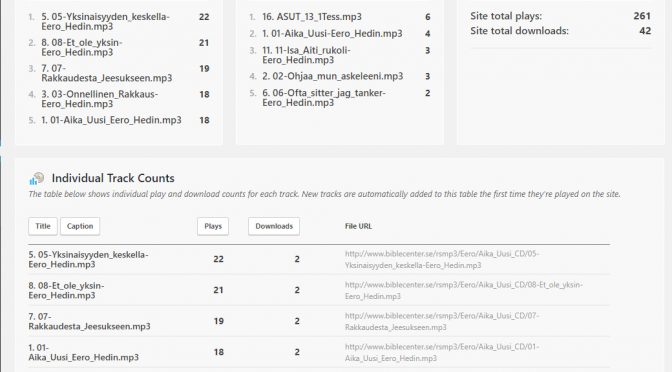Sort the table by Downloads
672x372 pixels.
[274, 226]
